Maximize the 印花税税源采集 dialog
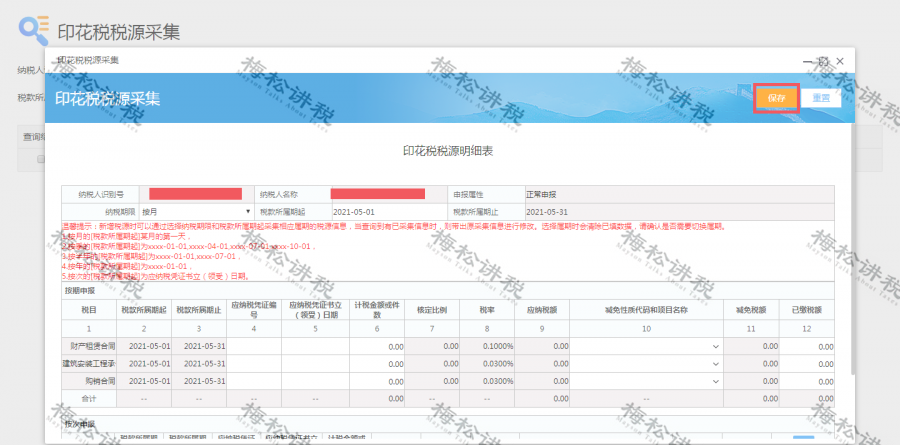 824,61
